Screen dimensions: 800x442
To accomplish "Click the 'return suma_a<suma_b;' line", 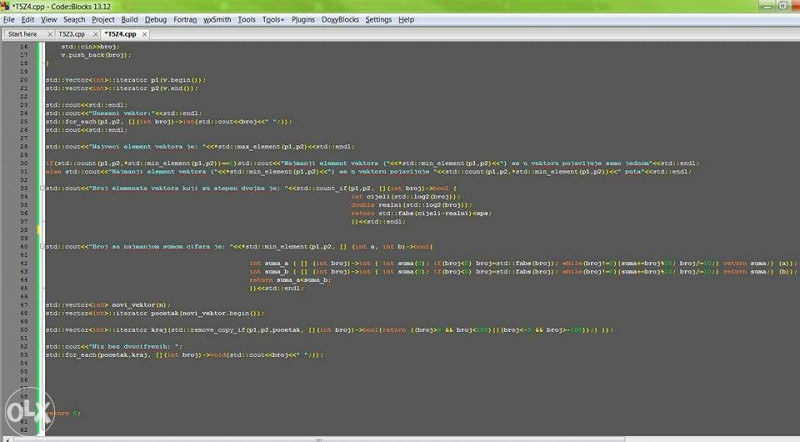I will click(290, 280).
